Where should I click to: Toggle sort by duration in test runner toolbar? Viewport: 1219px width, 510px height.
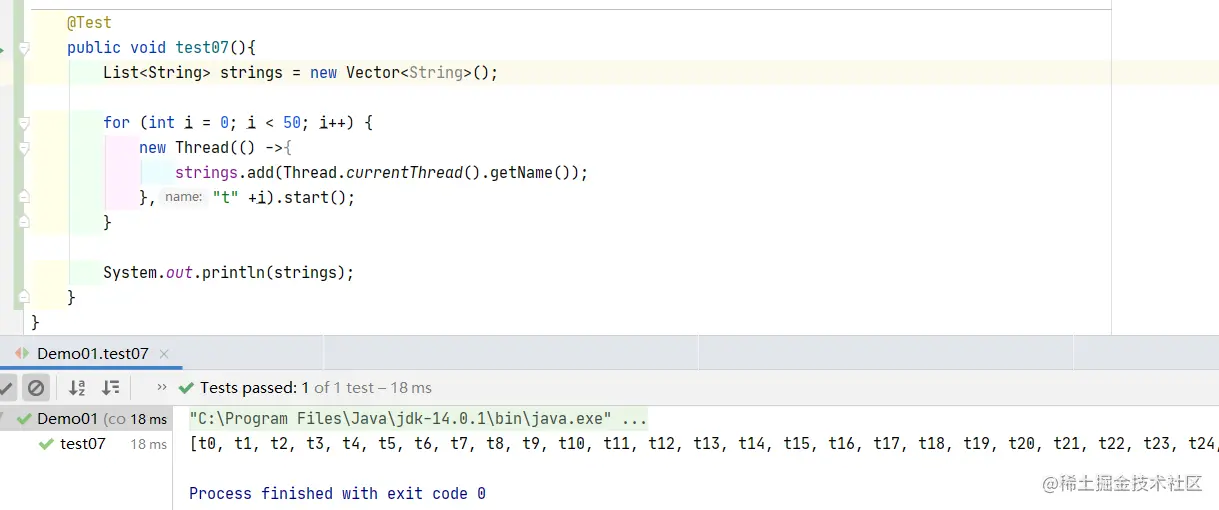click(111, 387)
